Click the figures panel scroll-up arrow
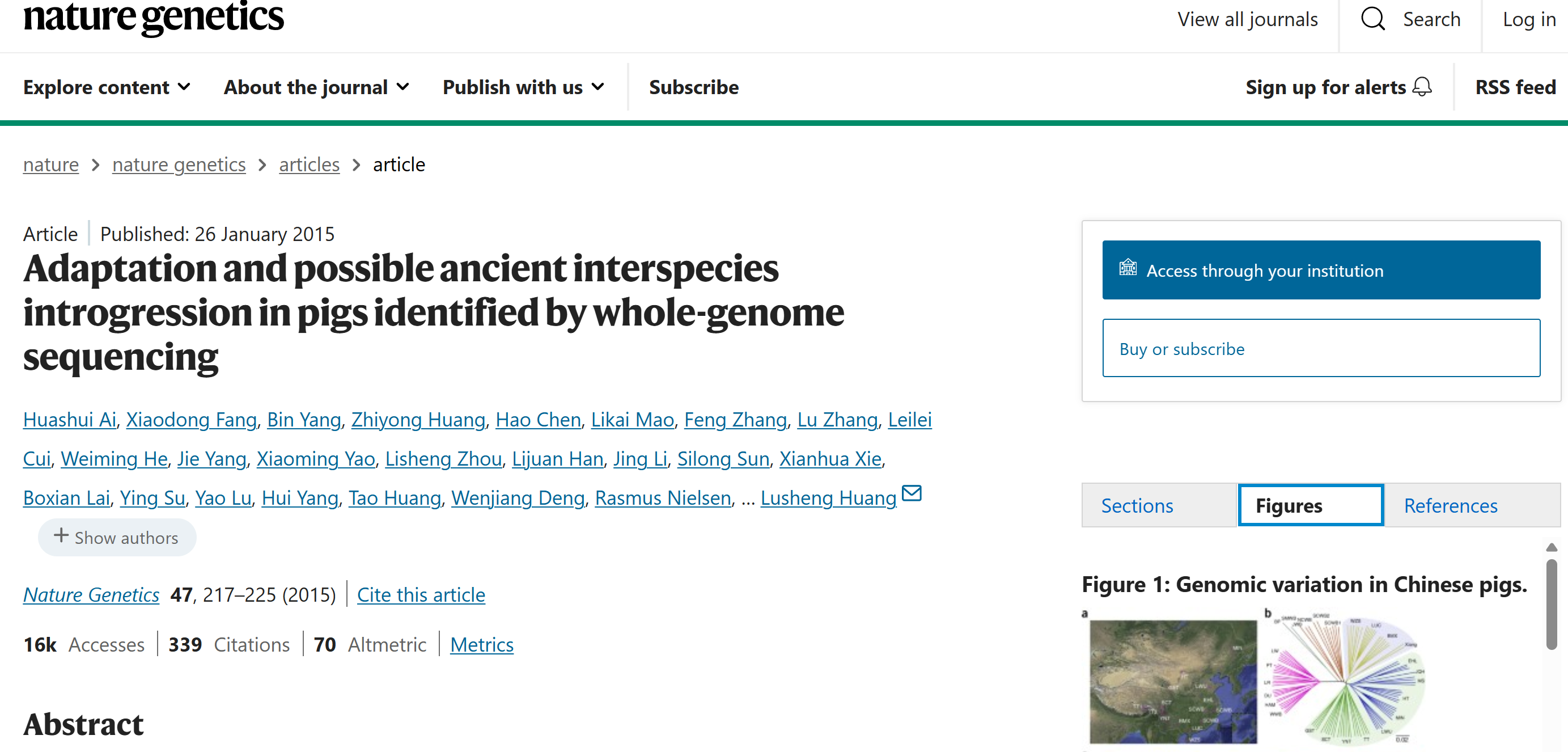 1552,547
